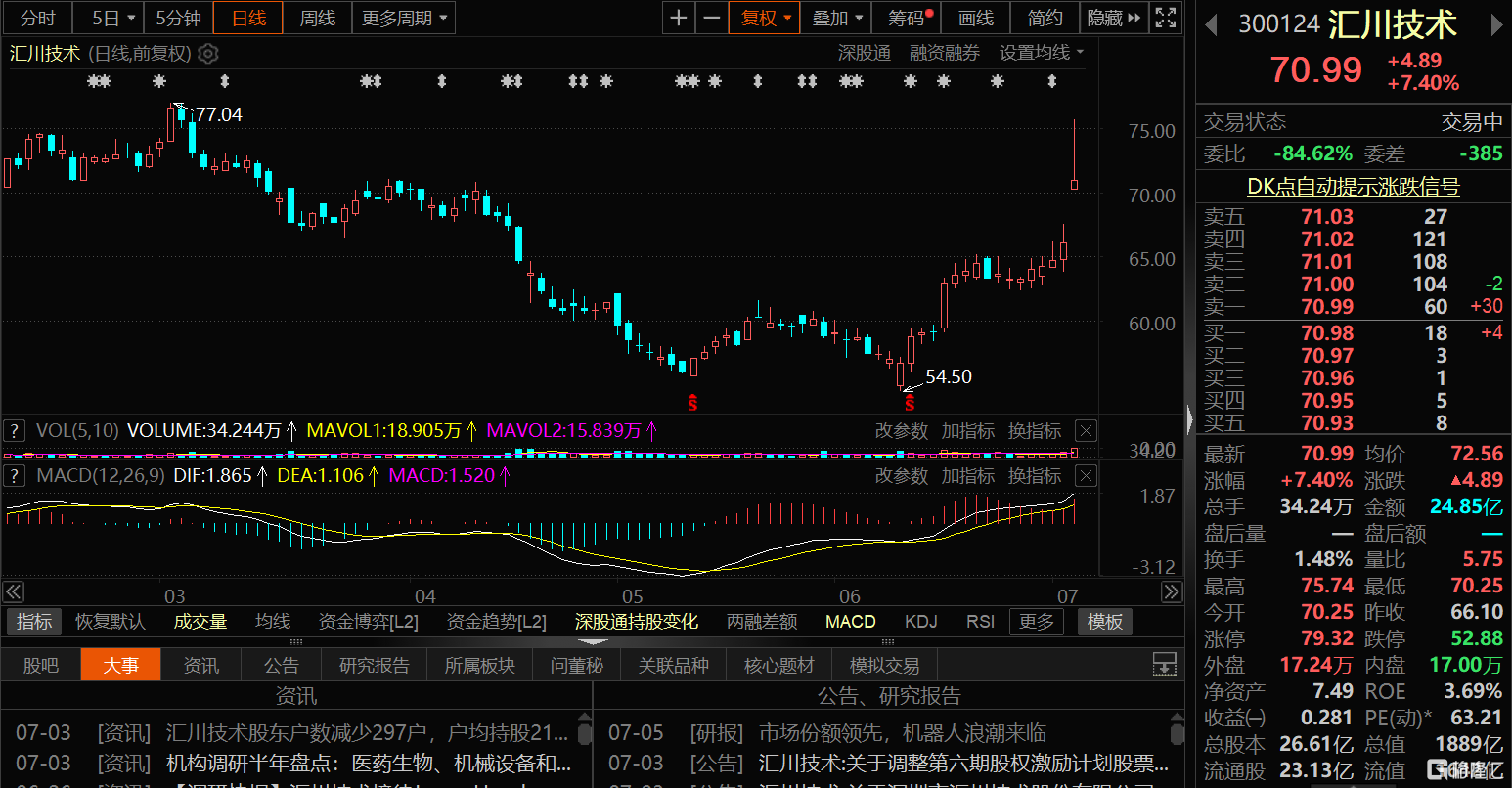
Task: Open the 所属板块 tab
Action: click(x=479, y=665)
